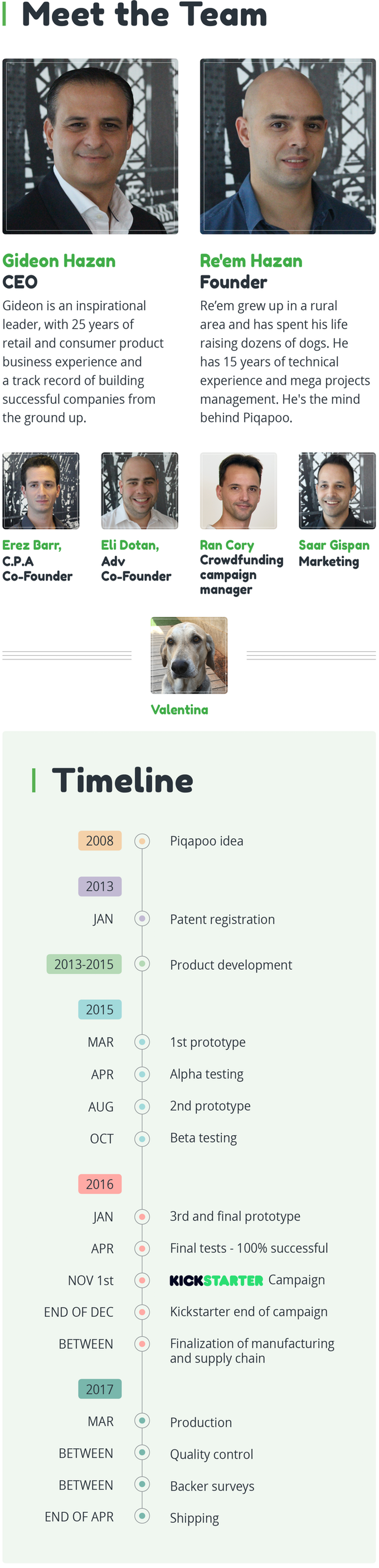This screenshot has width=379, height=1568.
Task: Select the Patent registration timeline dot
Action: click(142, 919)
